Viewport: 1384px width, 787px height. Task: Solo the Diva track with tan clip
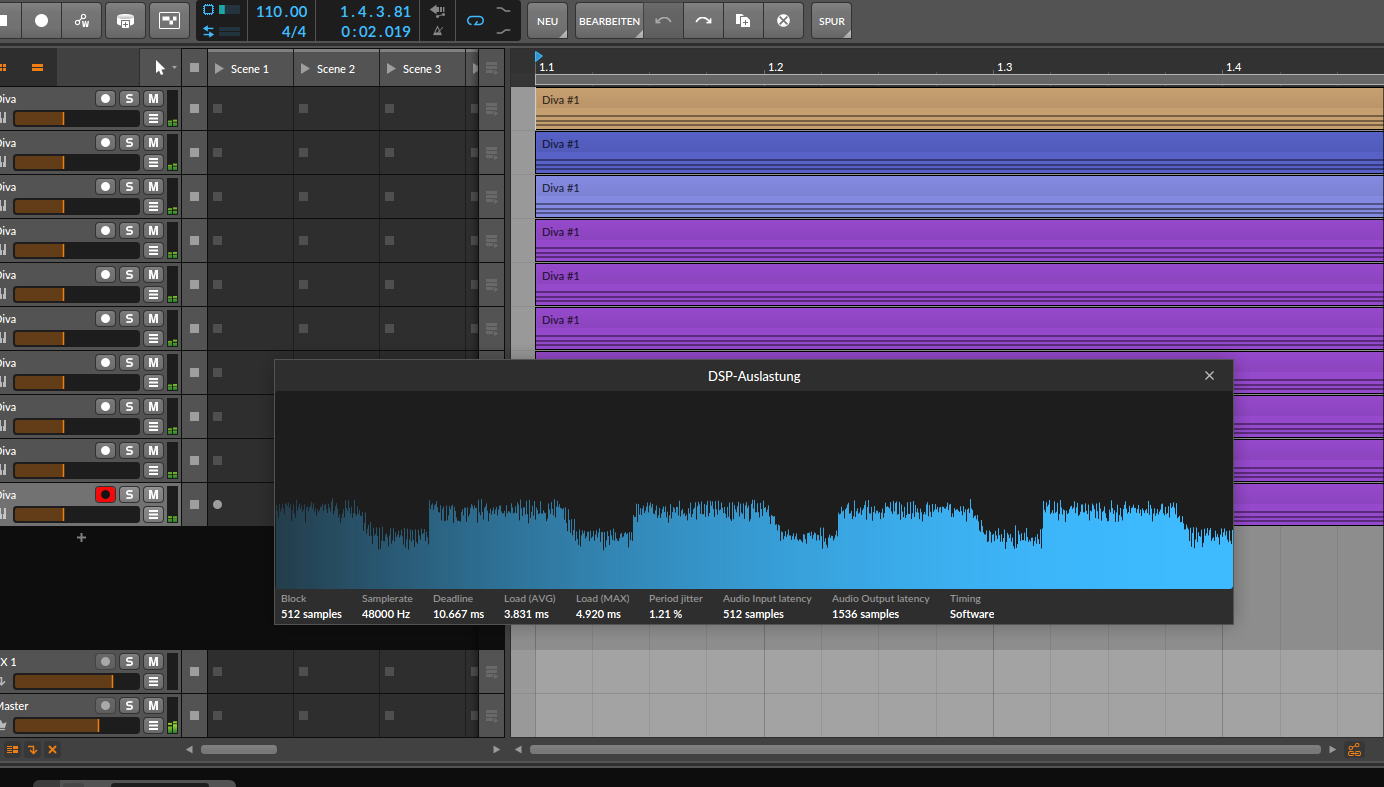(129, 98)
